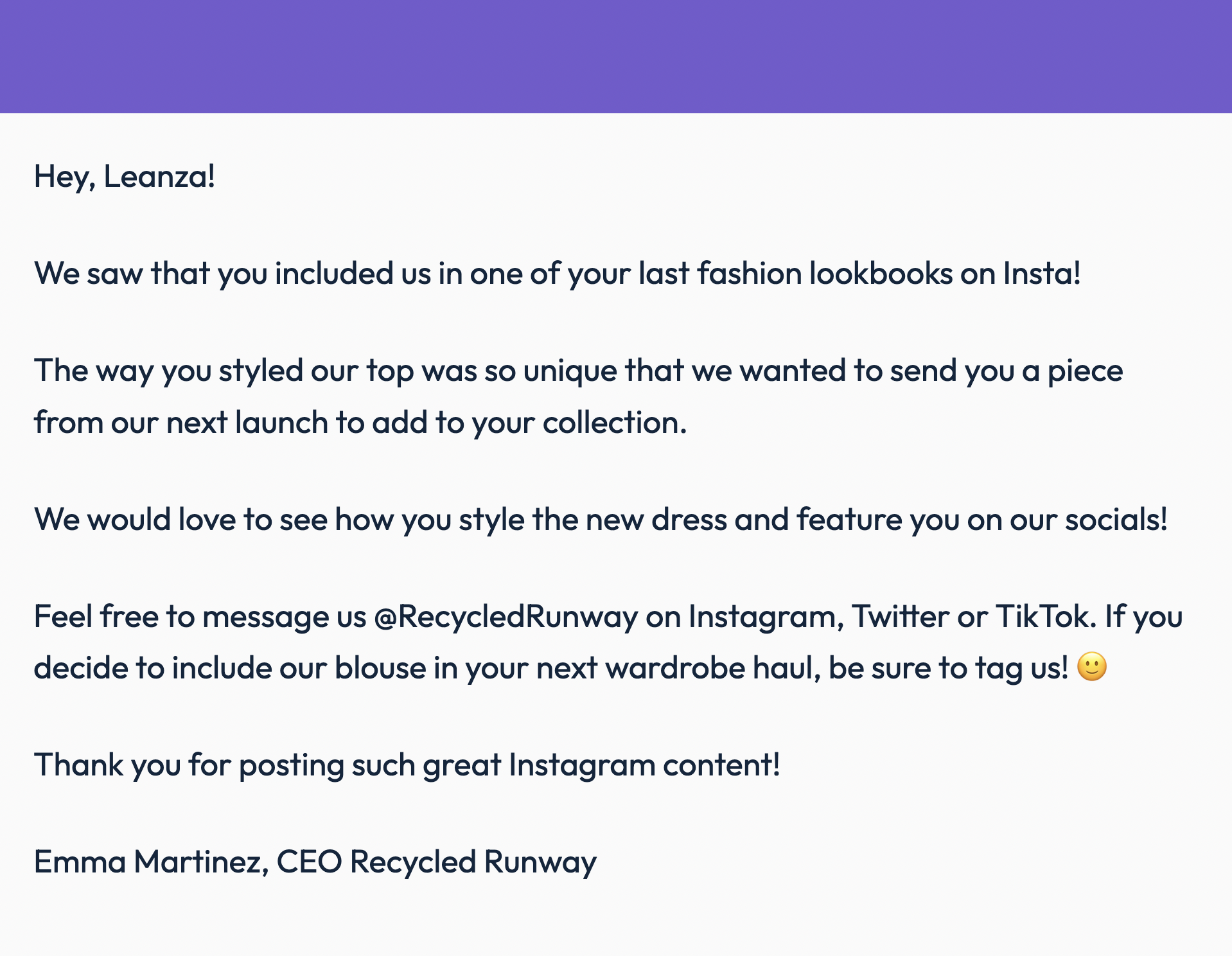1232x956 pixels.
Task: Click the smiley face emoji
Action: [1091, 667]
